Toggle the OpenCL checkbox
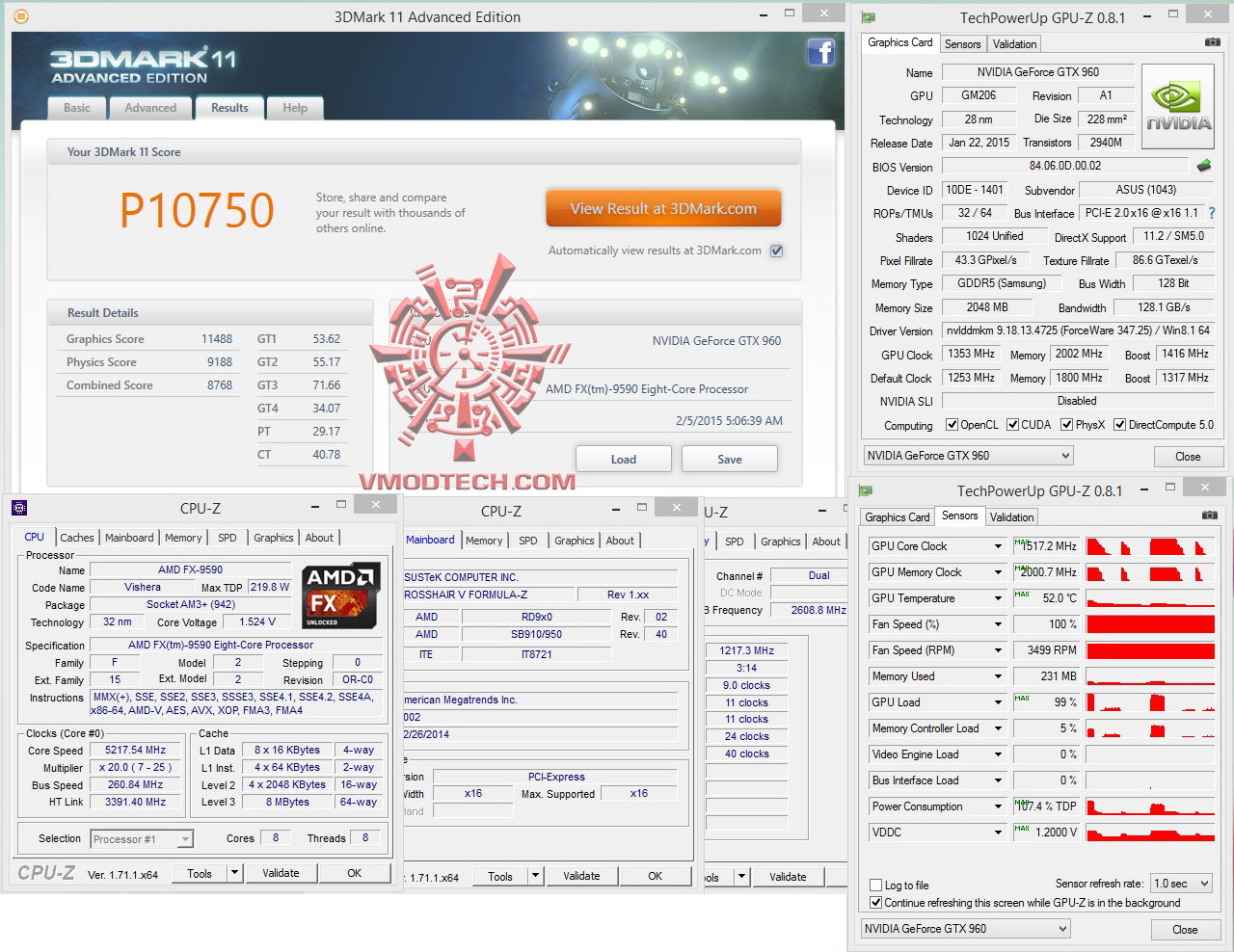 [952, 424]
